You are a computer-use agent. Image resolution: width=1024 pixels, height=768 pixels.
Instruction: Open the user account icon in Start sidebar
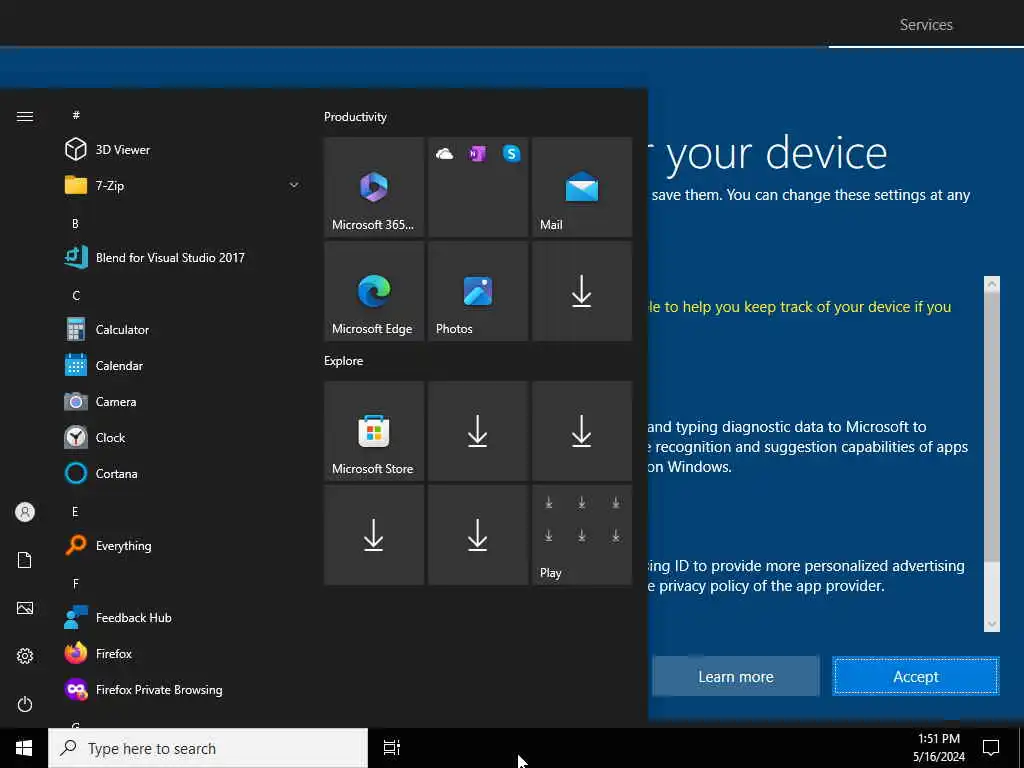(x=25, y=512)
